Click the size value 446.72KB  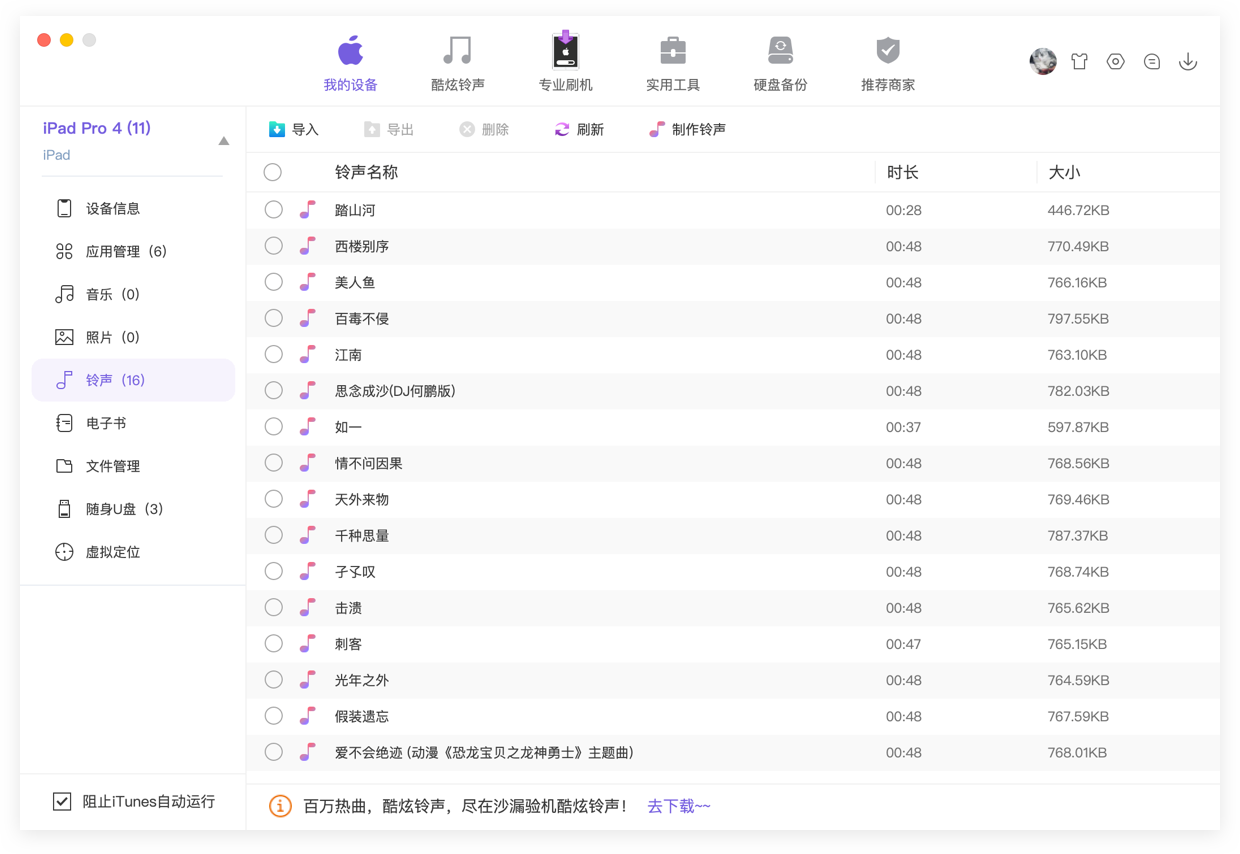click(x=1078, y=210)
